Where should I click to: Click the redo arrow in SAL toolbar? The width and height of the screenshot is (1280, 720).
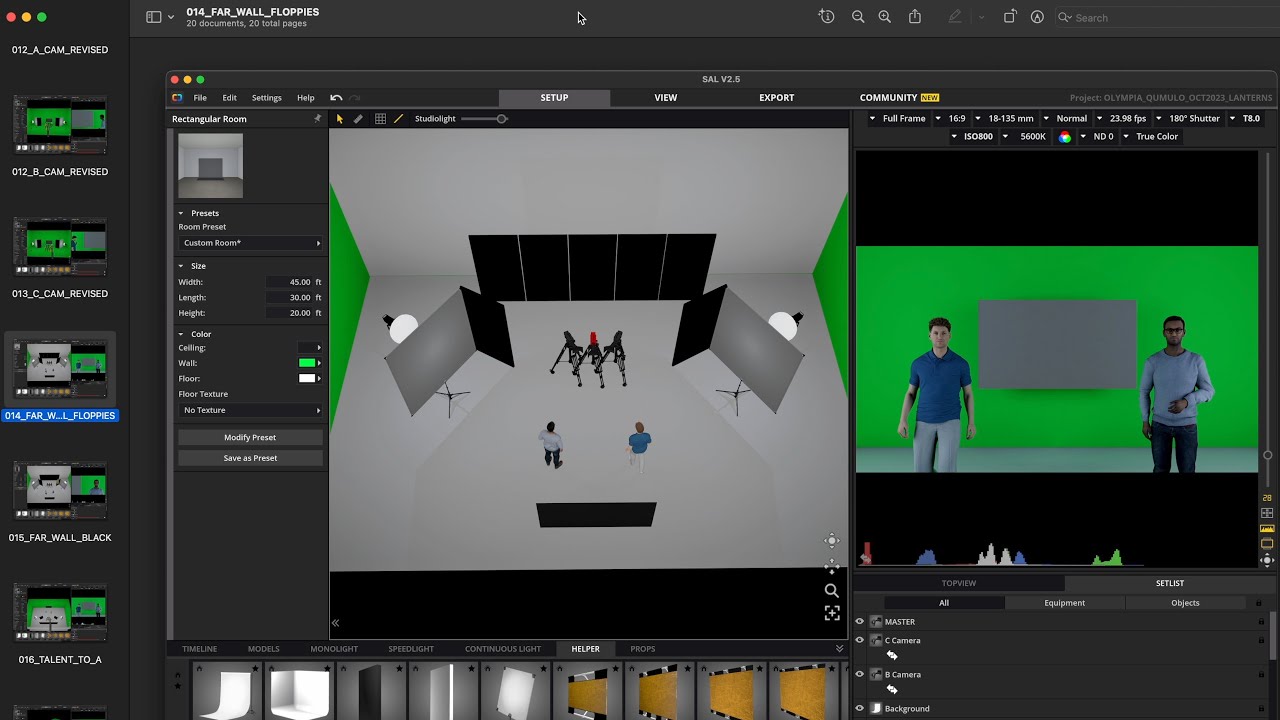tap(354, 98)
